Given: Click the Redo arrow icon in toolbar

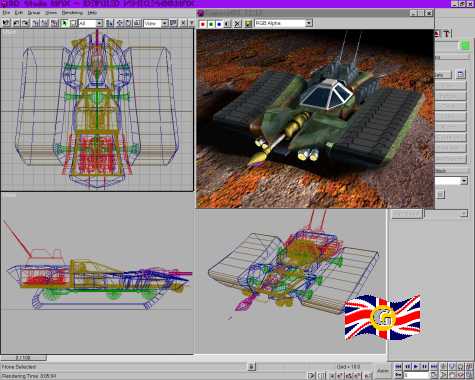Looking at the screenshot, I should click(25, 23).
